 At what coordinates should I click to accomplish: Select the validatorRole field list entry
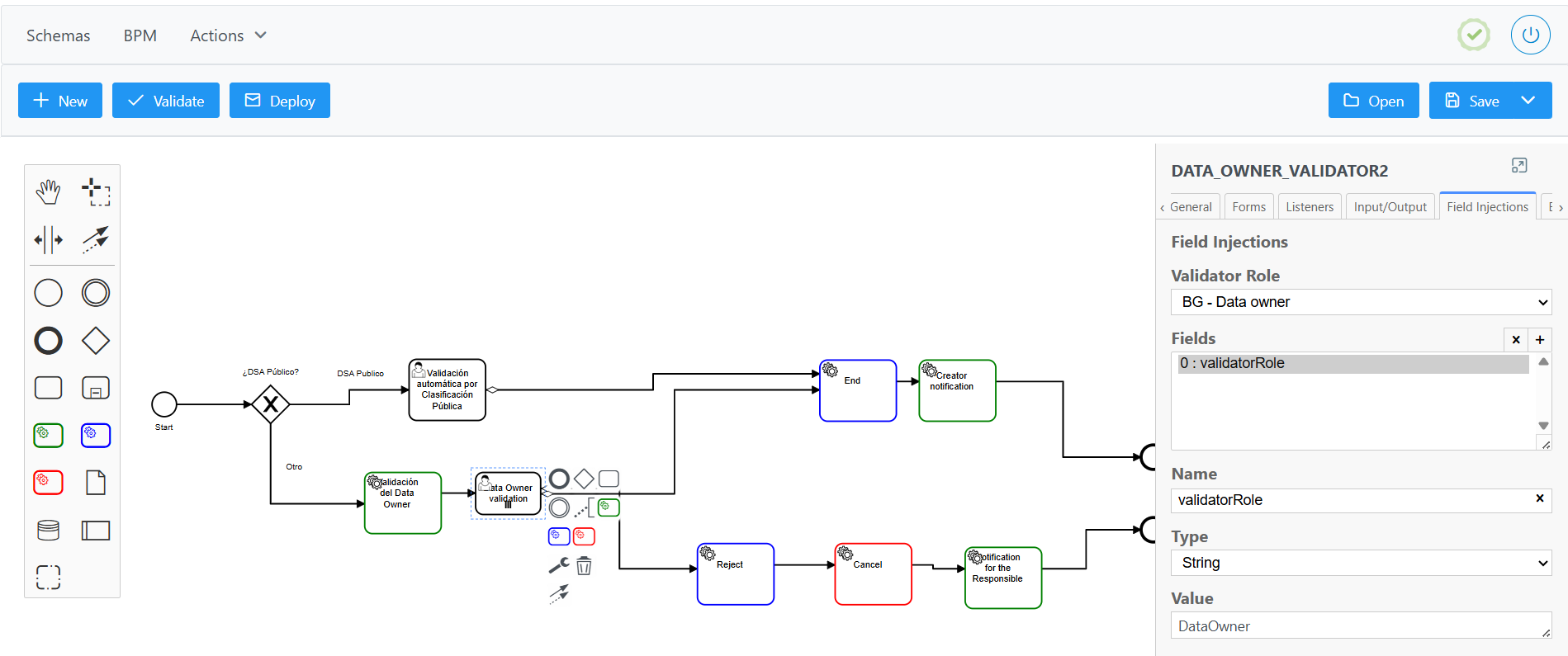coord(1352,364)
